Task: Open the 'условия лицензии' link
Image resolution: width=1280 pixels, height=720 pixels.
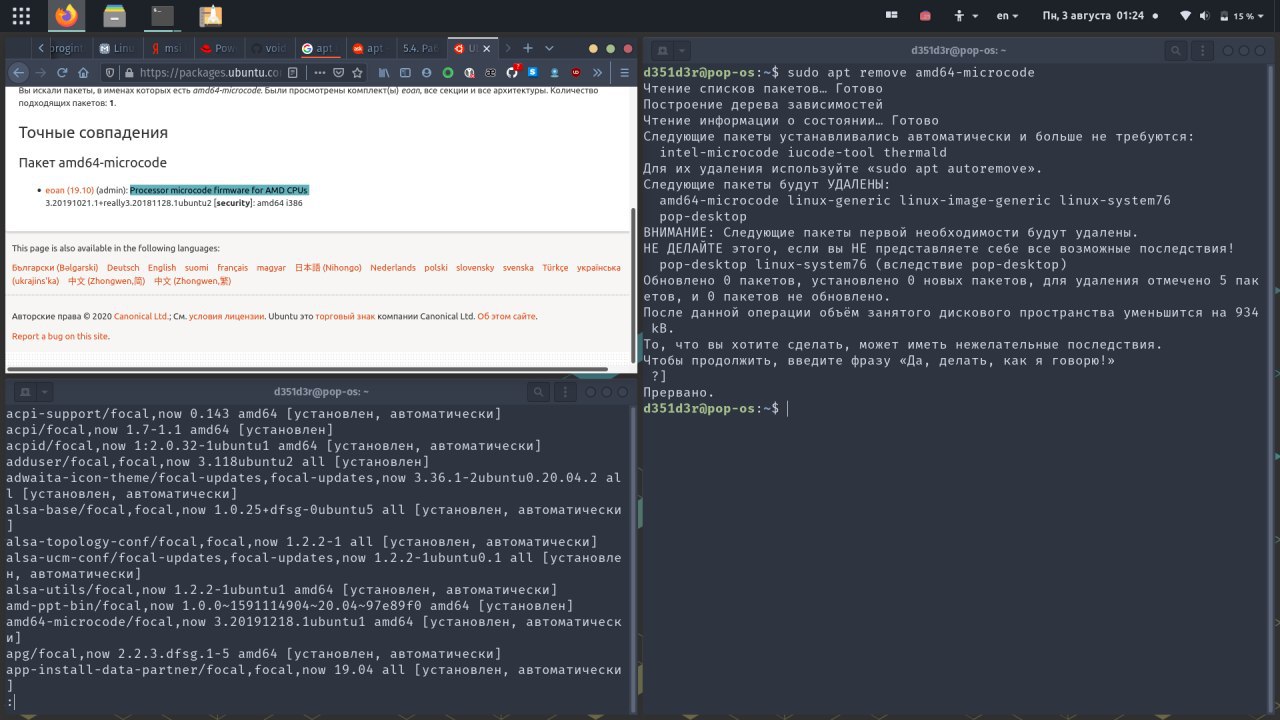Action: tap(226, 316)
